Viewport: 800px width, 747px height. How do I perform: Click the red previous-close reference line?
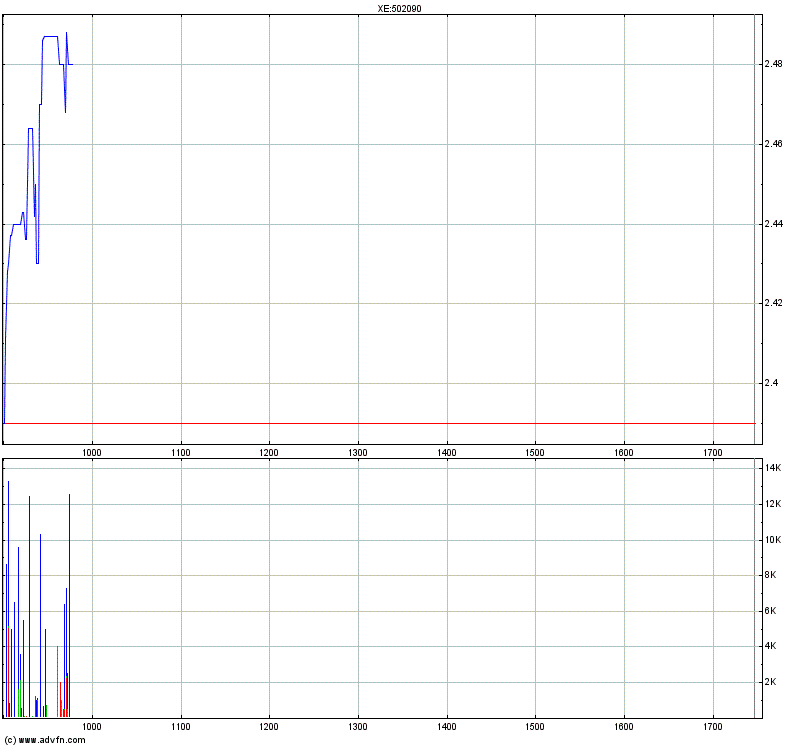click(x=379, y=423)
